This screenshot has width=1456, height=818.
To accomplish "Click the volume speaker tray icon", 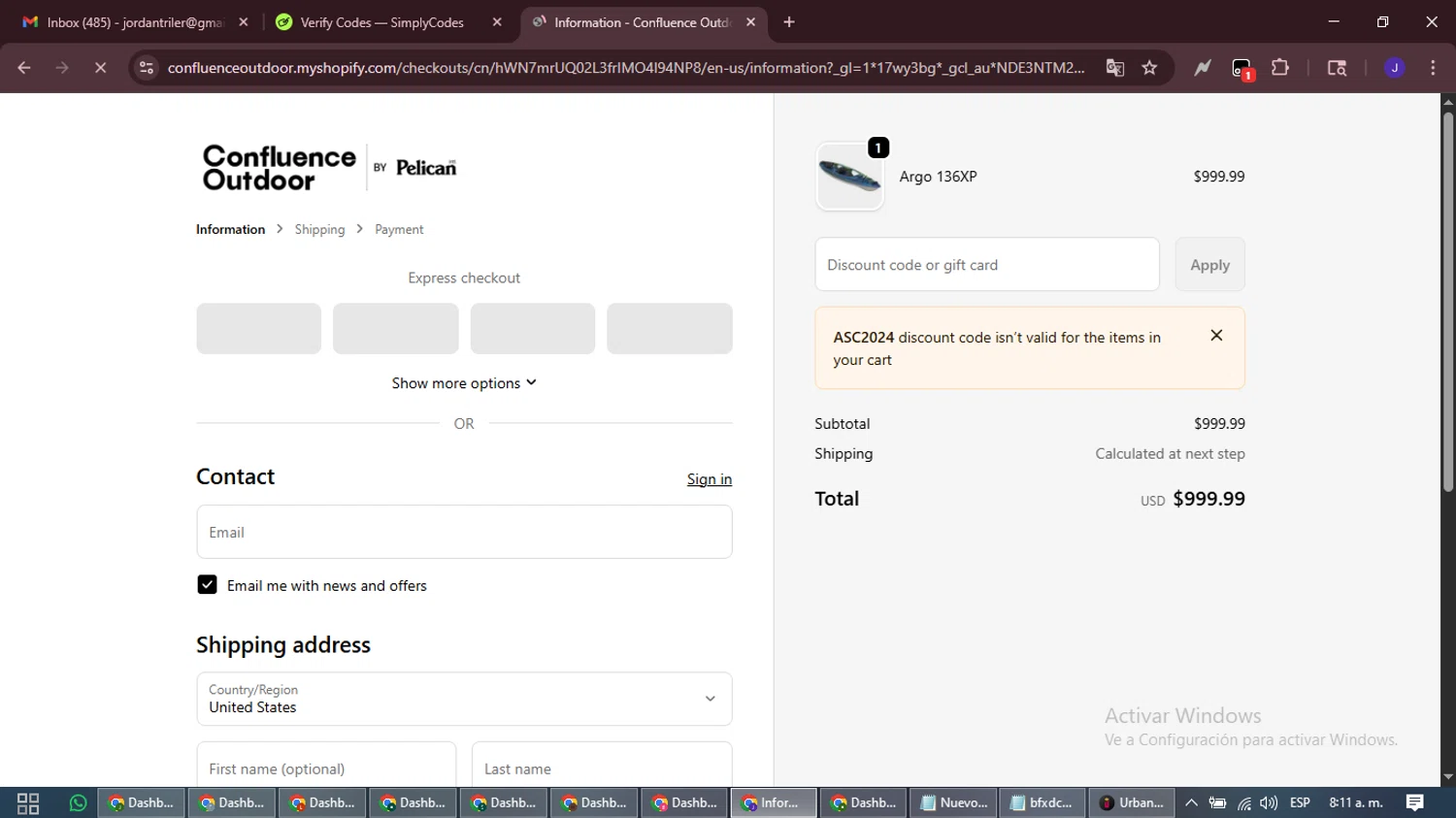I will coord(1269,803).
